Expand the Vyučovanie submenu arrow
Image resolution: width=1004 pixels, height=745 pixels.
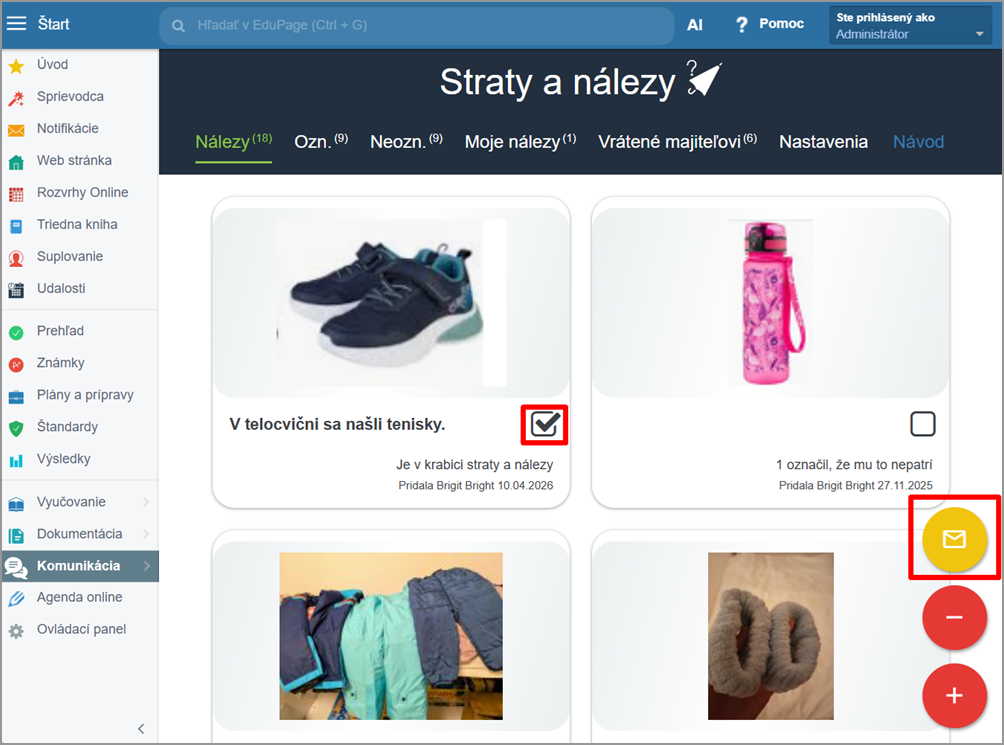pyautogui.click(x=146, y=502)
